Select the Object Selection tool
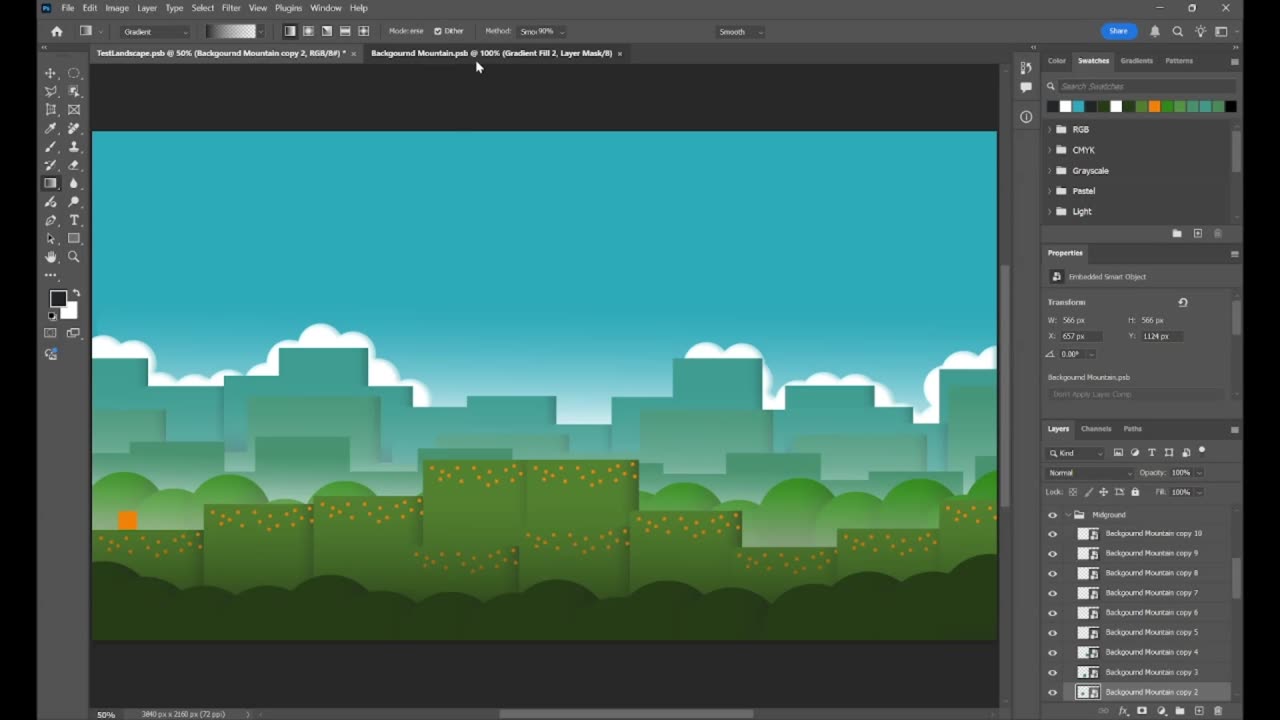Viewport: 1280px width, 720px height. click(74, 91)
